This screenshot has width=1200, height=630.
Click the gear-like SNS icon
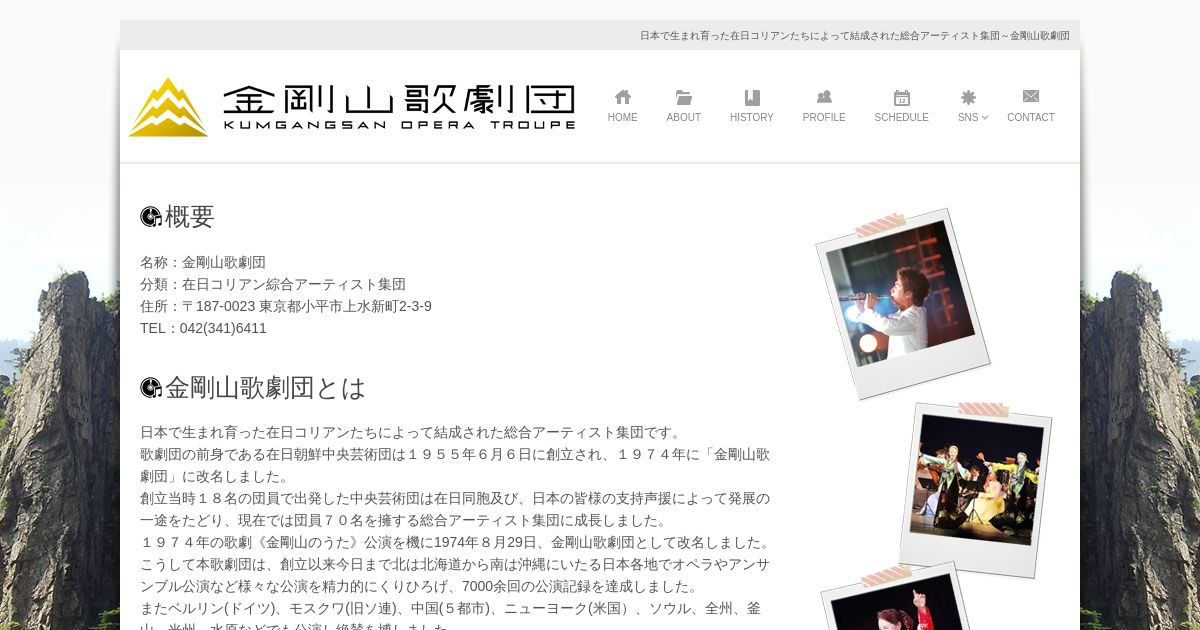click(x=968, y=97)
